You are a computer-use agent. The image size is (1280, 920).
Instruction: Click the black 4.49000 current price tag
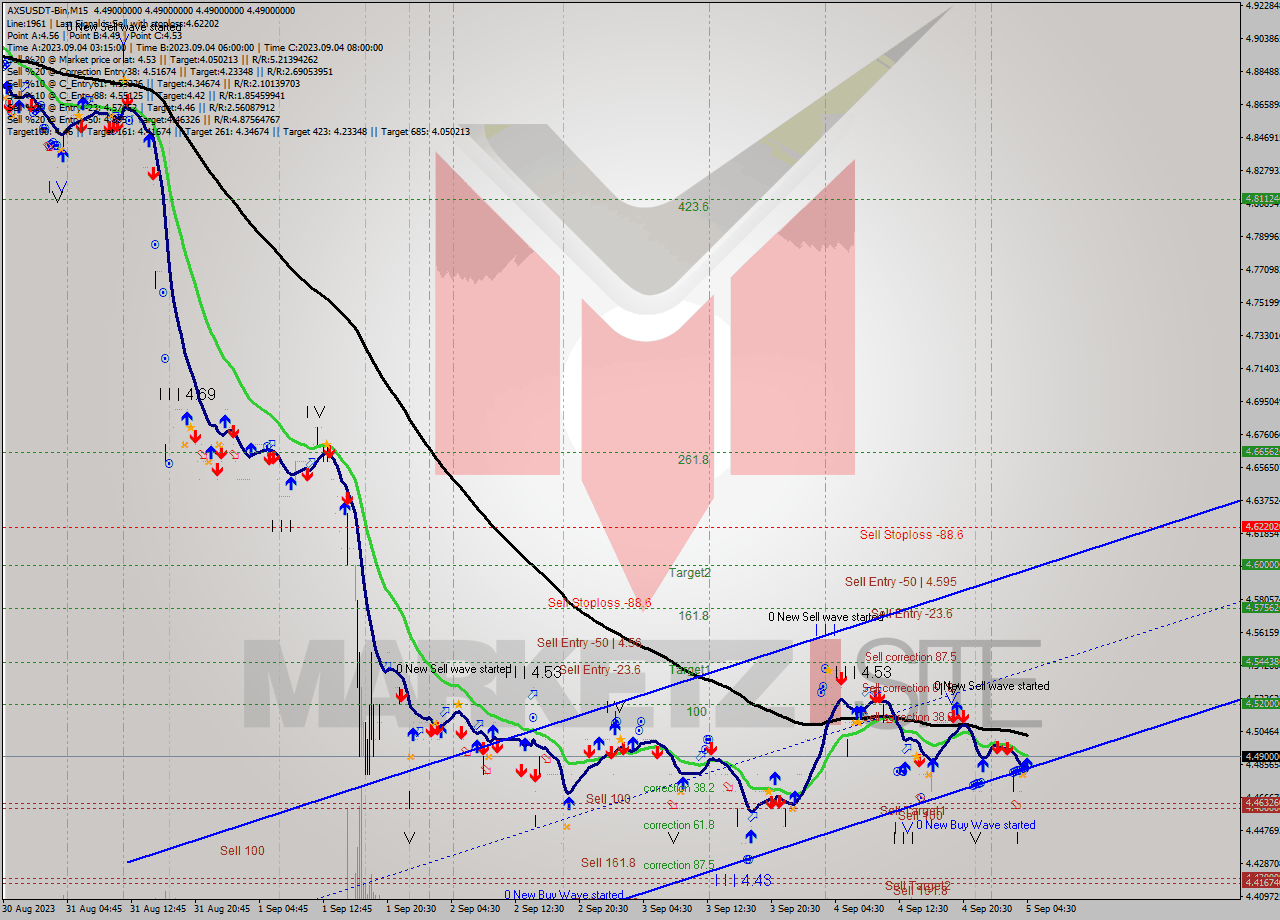point(1260,757)
